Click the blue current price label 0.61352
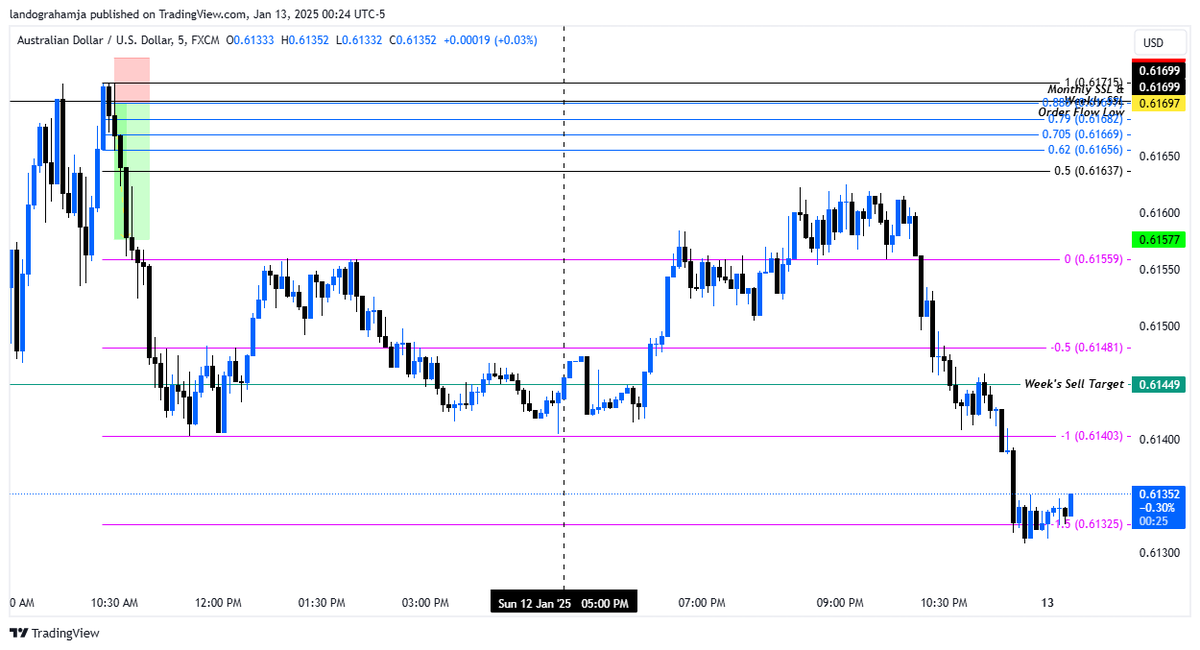Screen dimensions: 1200x650 (1159, 506)
